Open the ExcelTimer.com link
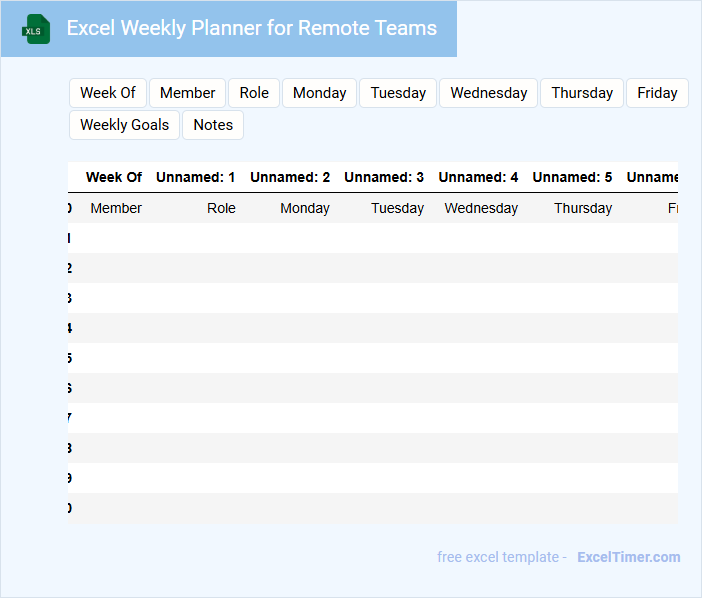 (x=628, y=557)
